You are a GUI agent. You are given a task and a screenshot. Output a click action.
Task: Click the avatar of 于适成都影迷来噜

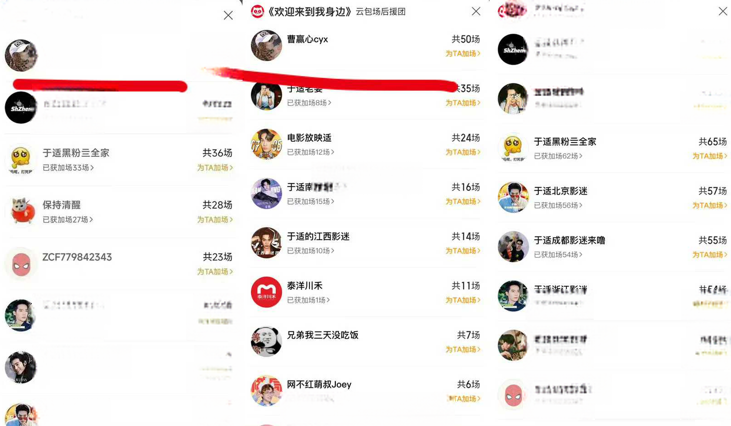coord(513,247)
